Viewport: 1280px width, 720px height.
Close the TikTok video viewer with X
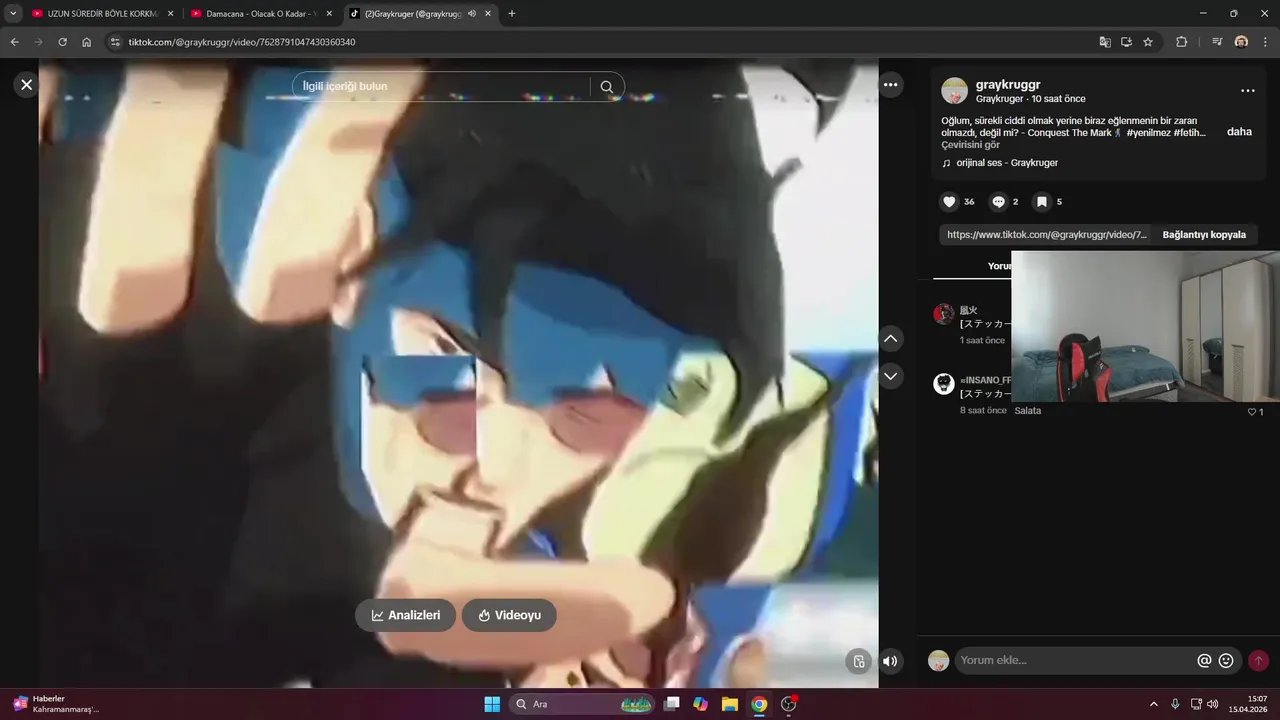(27, 85)
